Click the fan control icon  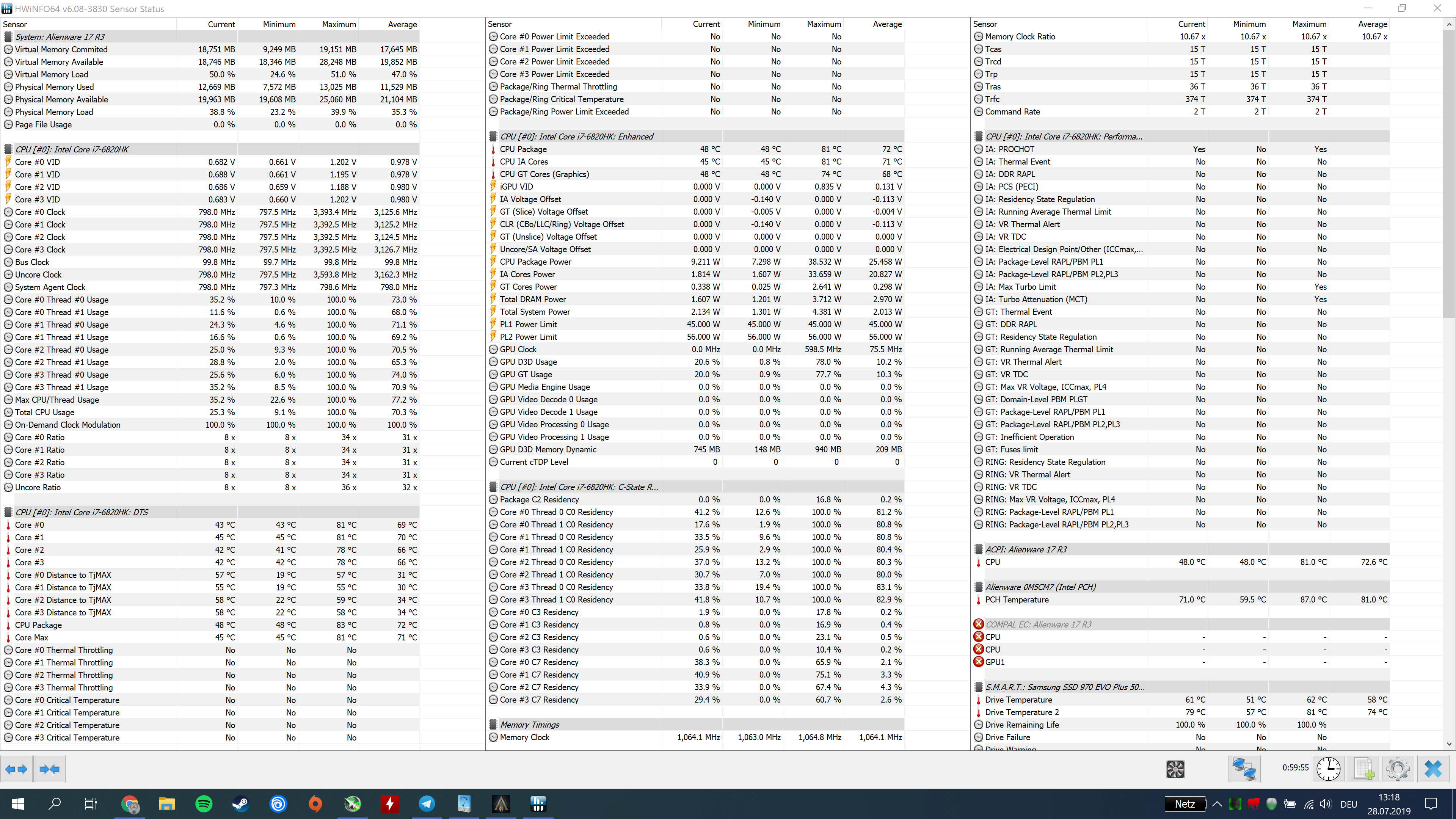[1175, 769]
